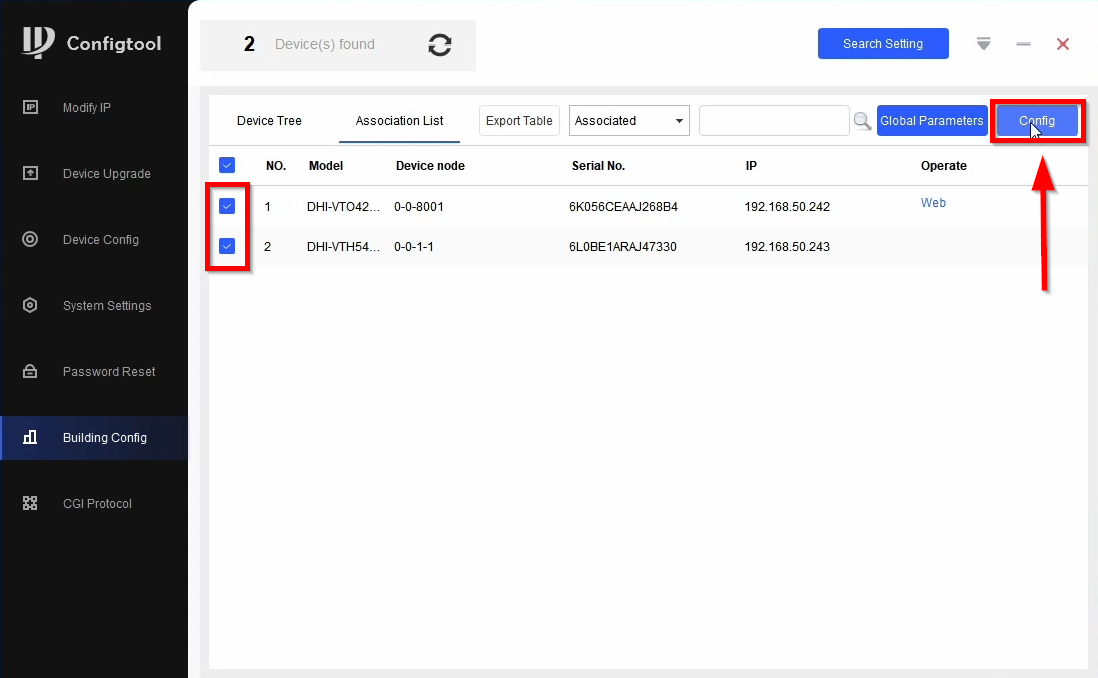The height and width of the screenshot is (678, 1098).
Task: Switch to the Device Tree tab
Action: pos(269,120)
